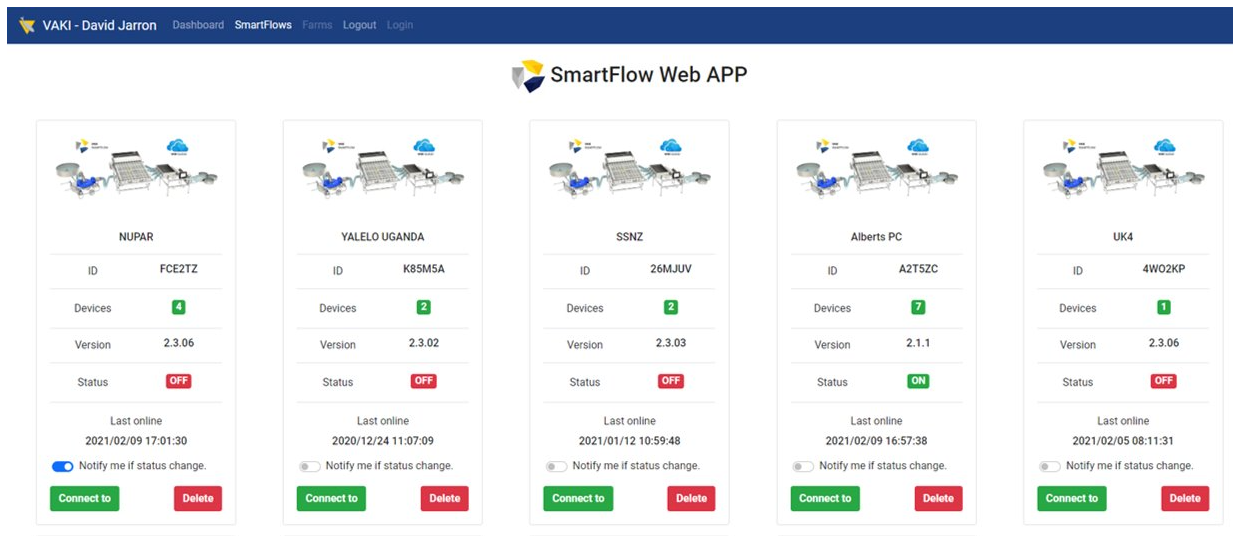Click the ID value 26MJUV
Image resolution: width=1243 pixels, height=536 pixels.
point(671,269)
